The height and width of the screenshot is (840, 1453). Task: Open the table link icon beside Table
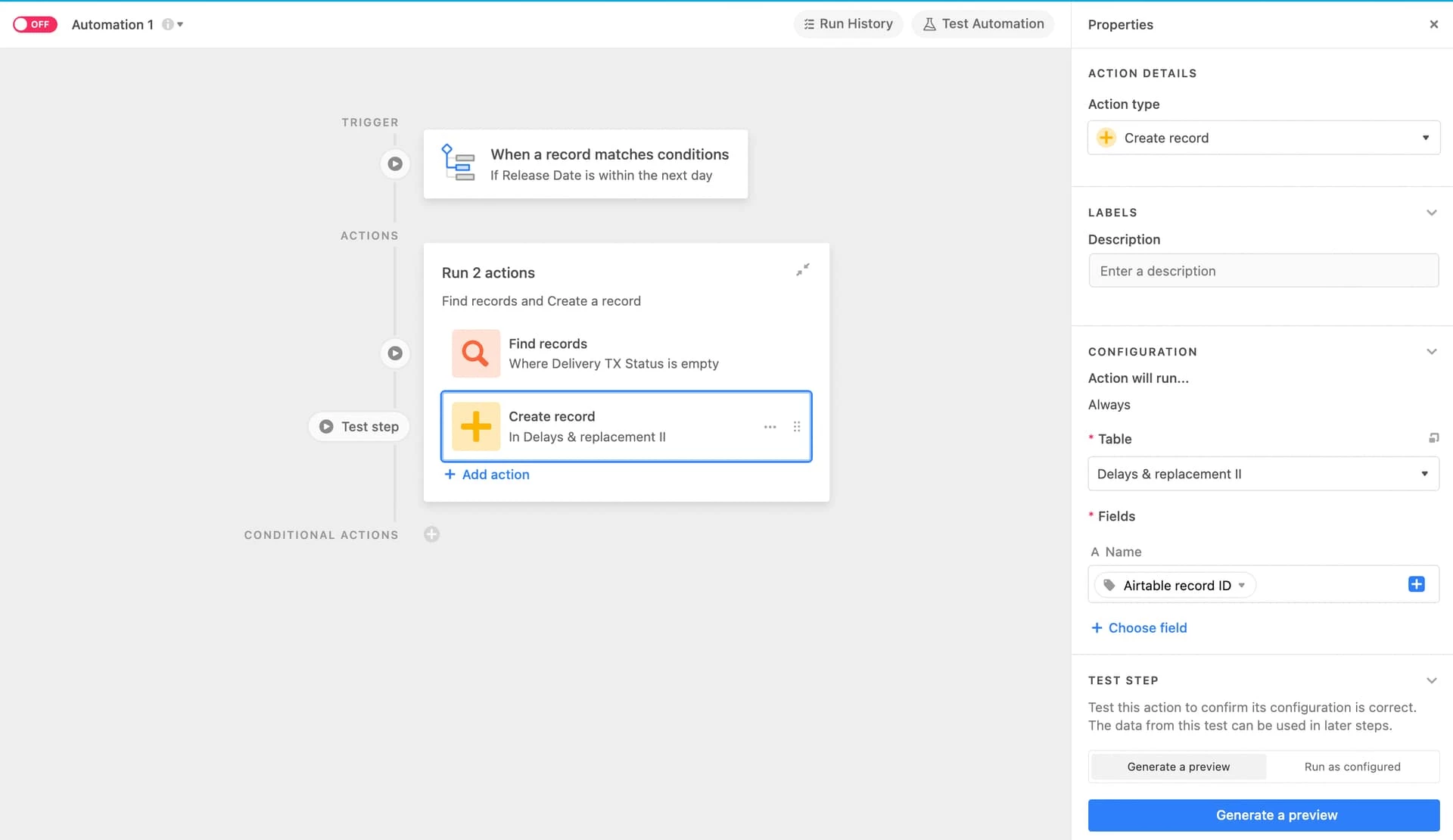coord(1433,438)
